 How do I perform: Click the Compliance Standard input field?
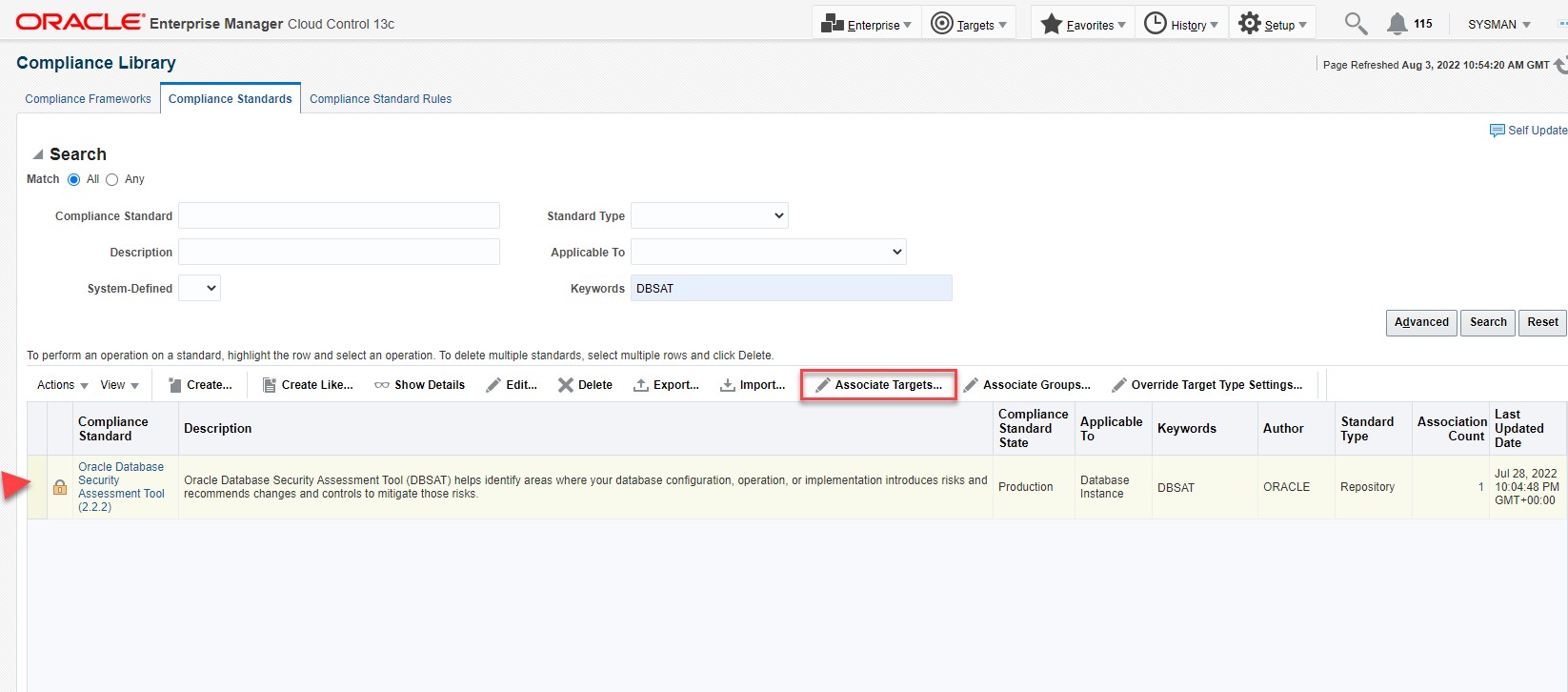point(339,215)
